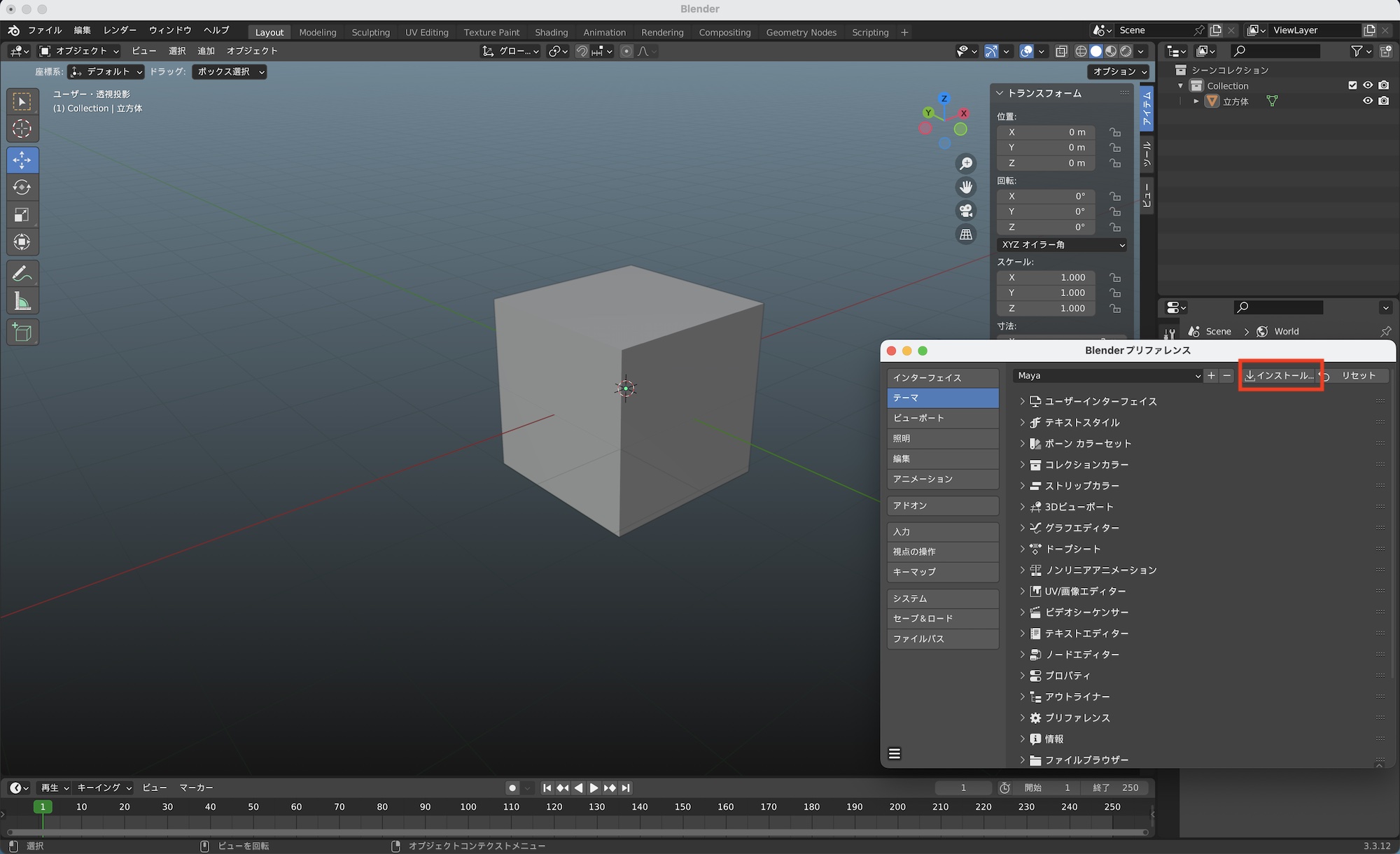Open the XYZ オイラー角 rotation mode dropdown
This screenshot has width=1400, height=854.
(1062, 245)
